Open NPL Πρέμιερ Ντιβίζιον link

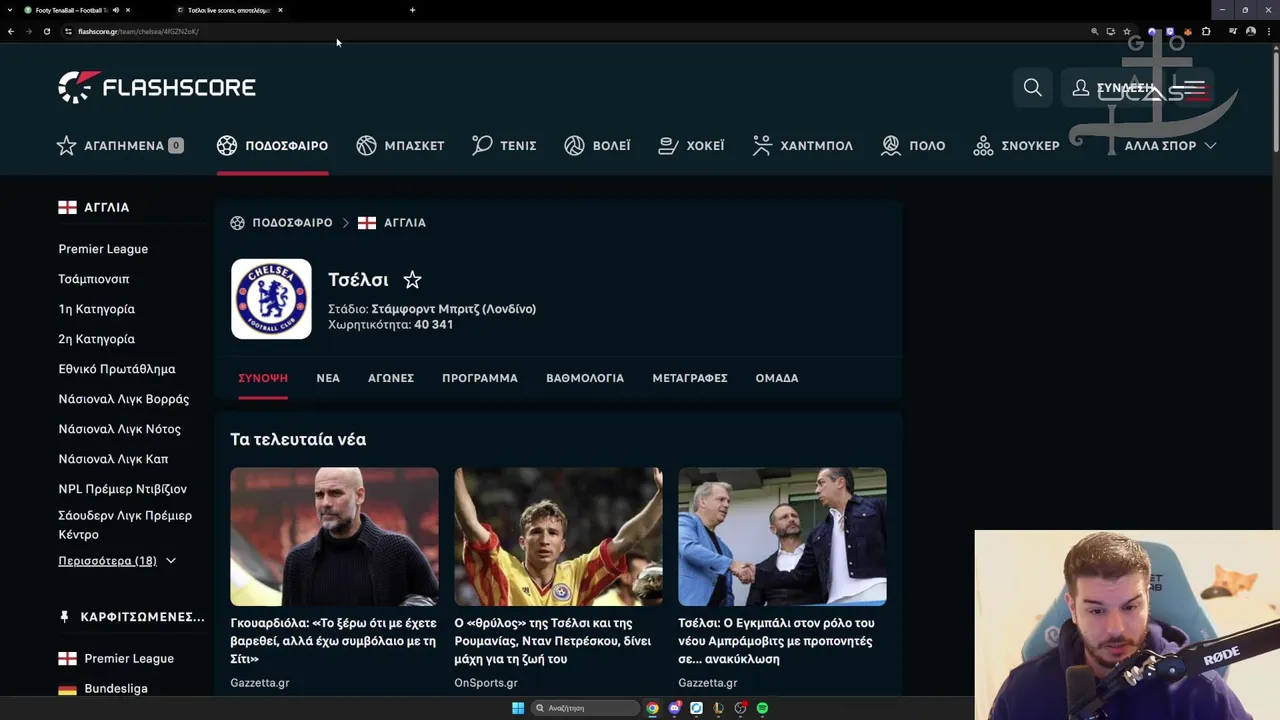123,489
